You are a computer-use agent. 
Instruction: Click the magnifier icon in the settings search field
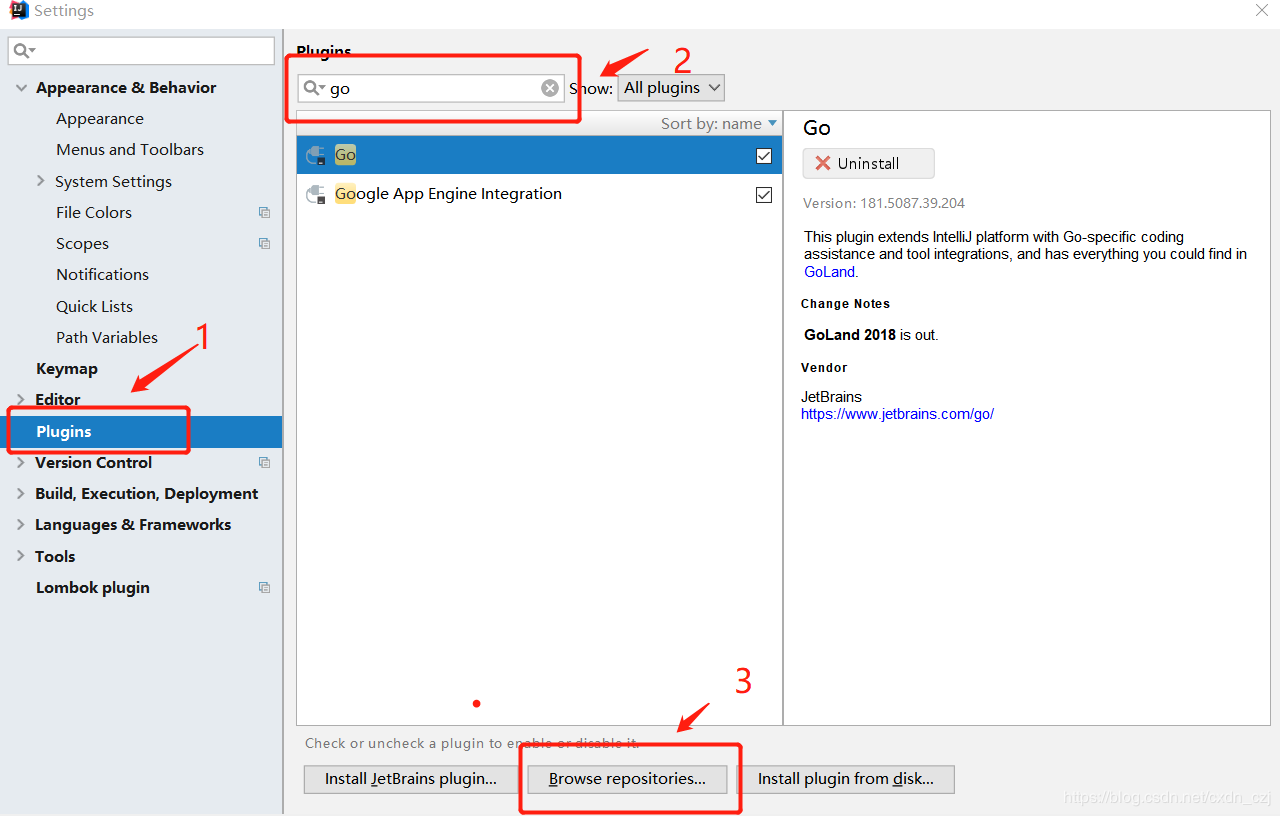24,50
